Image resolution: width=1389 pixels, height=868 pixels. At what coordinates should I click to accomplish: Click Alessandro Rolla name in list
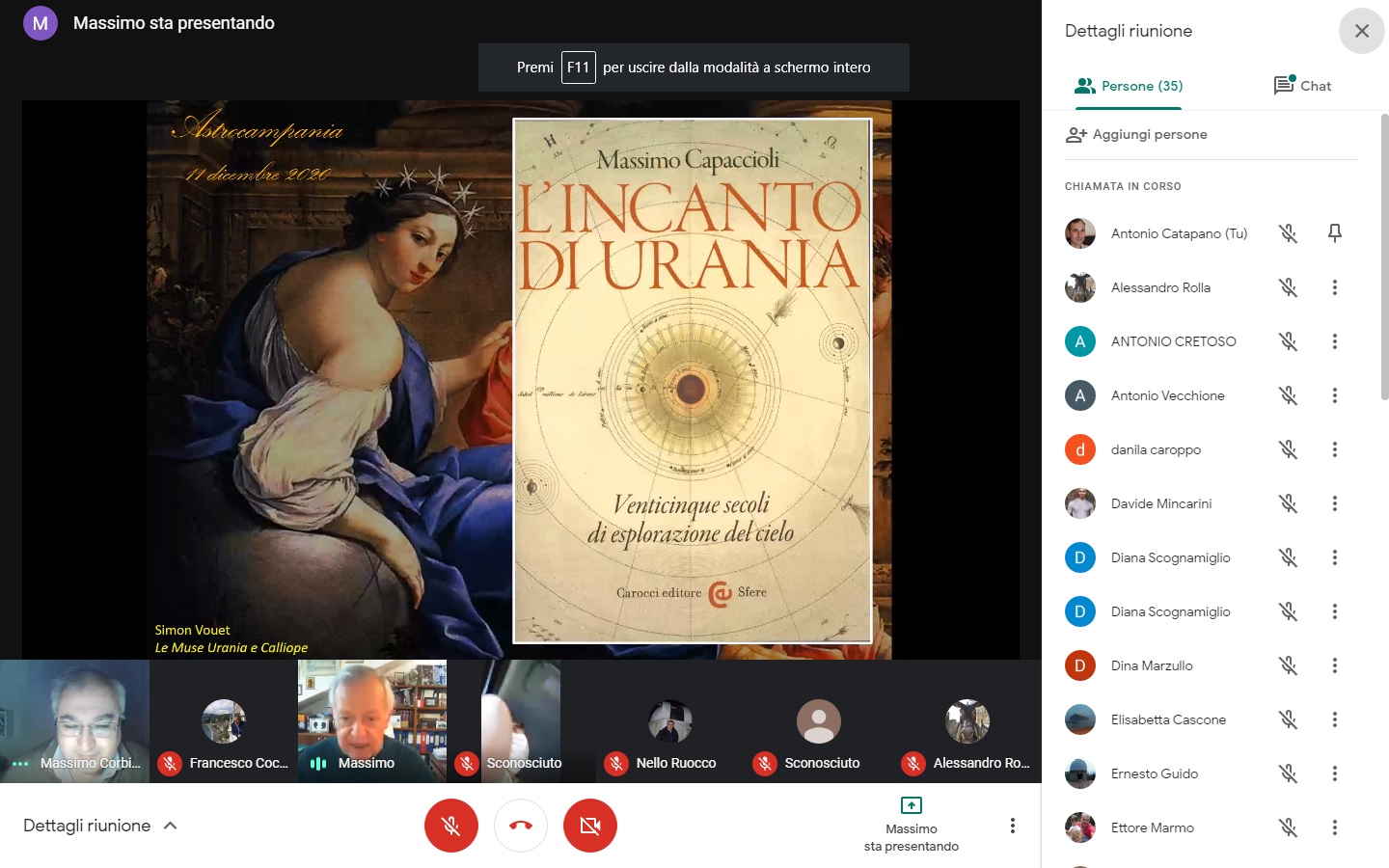(1160, 287)
